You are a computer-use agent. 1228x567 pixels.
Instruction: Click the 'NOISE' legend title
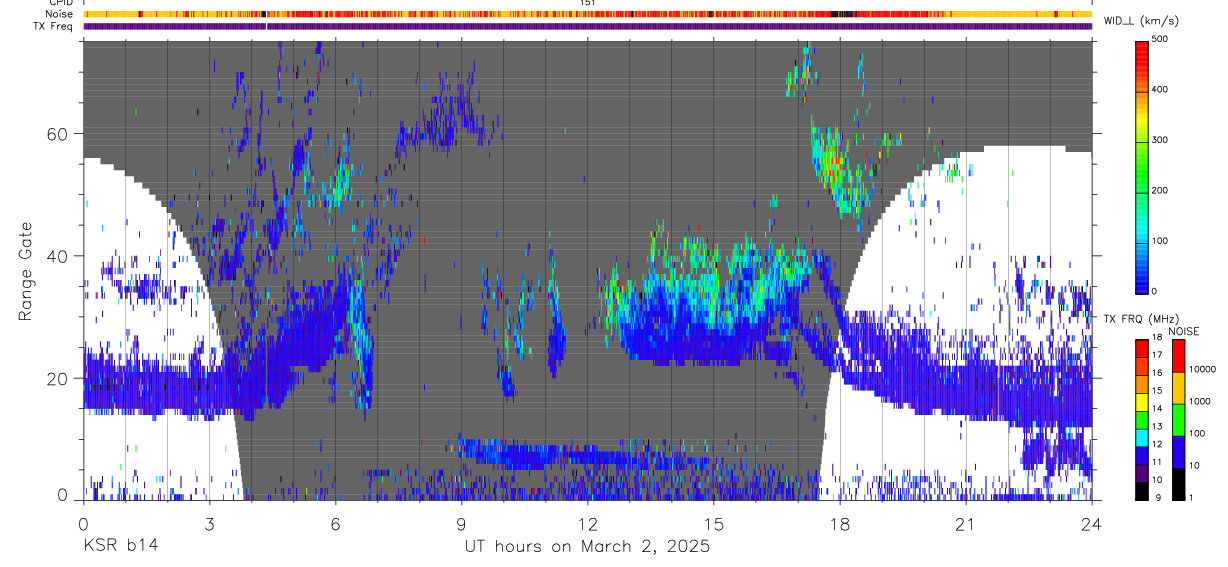1185,331
